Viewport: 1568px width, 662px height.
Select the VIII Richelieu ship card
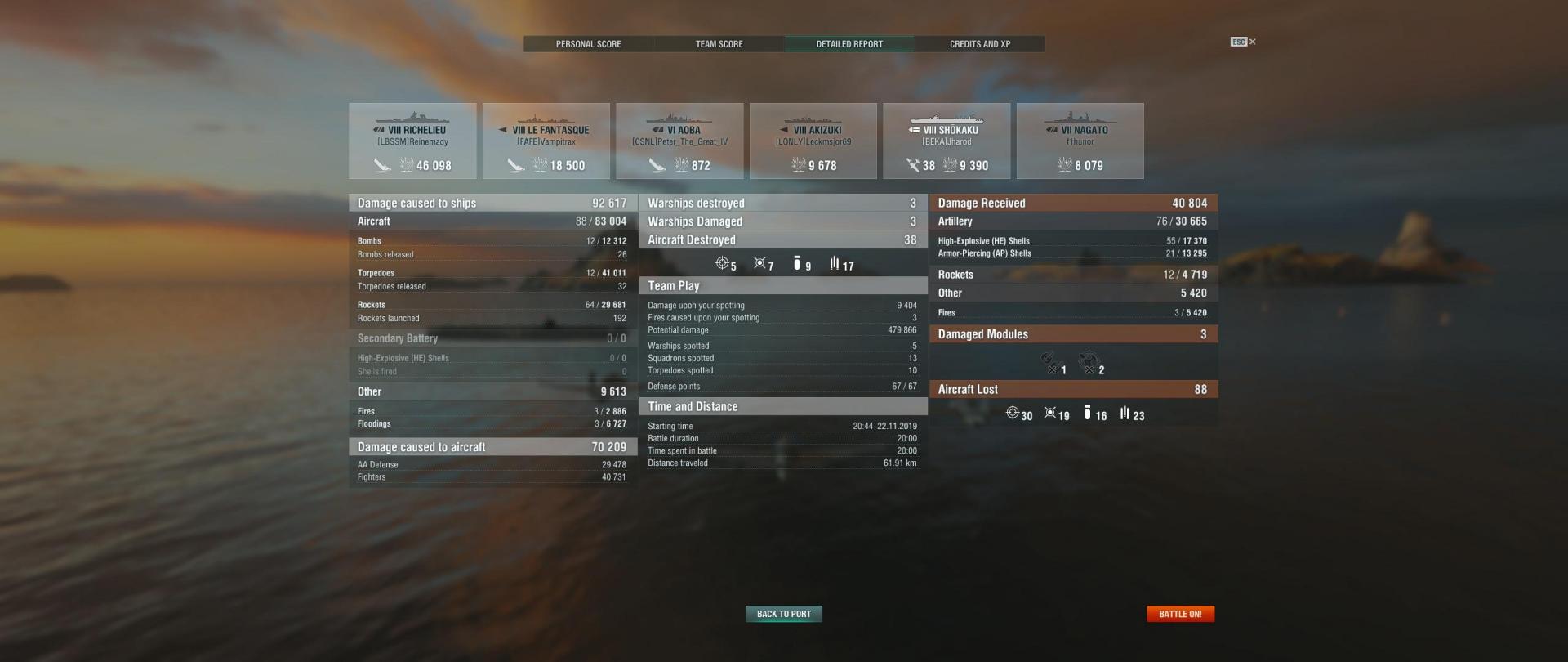coord(412,141)
